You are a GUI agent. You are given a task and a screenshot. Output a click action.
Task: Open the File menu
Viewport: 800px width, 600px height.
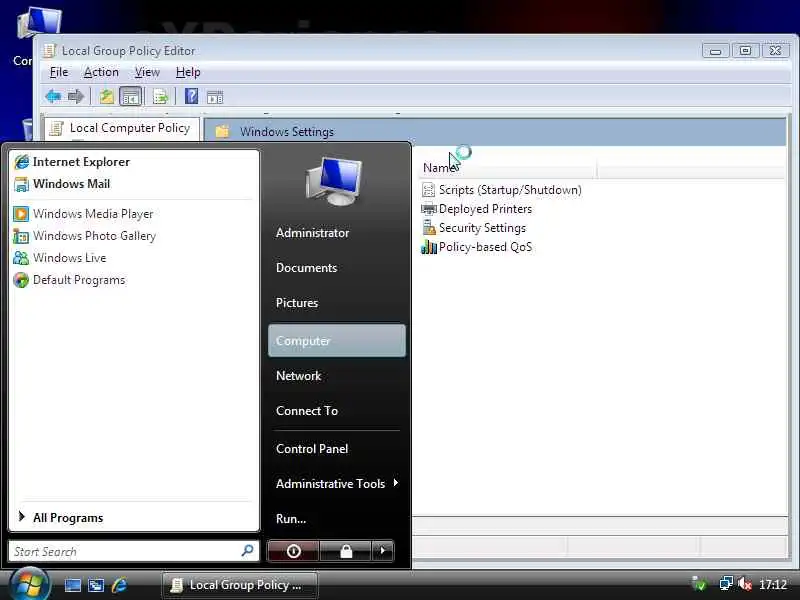coord(59,72)
